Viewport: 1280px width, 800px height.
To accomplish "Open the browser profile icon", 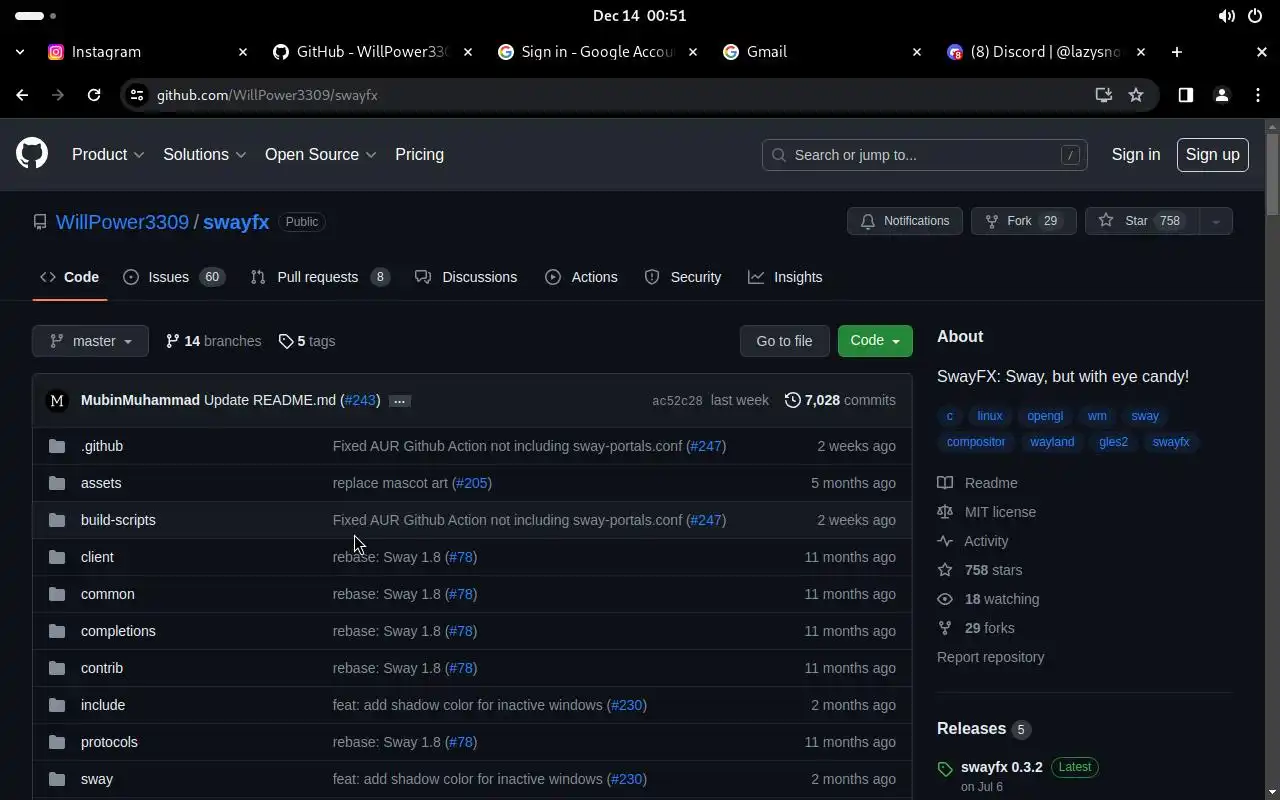I will [1221, 95].
